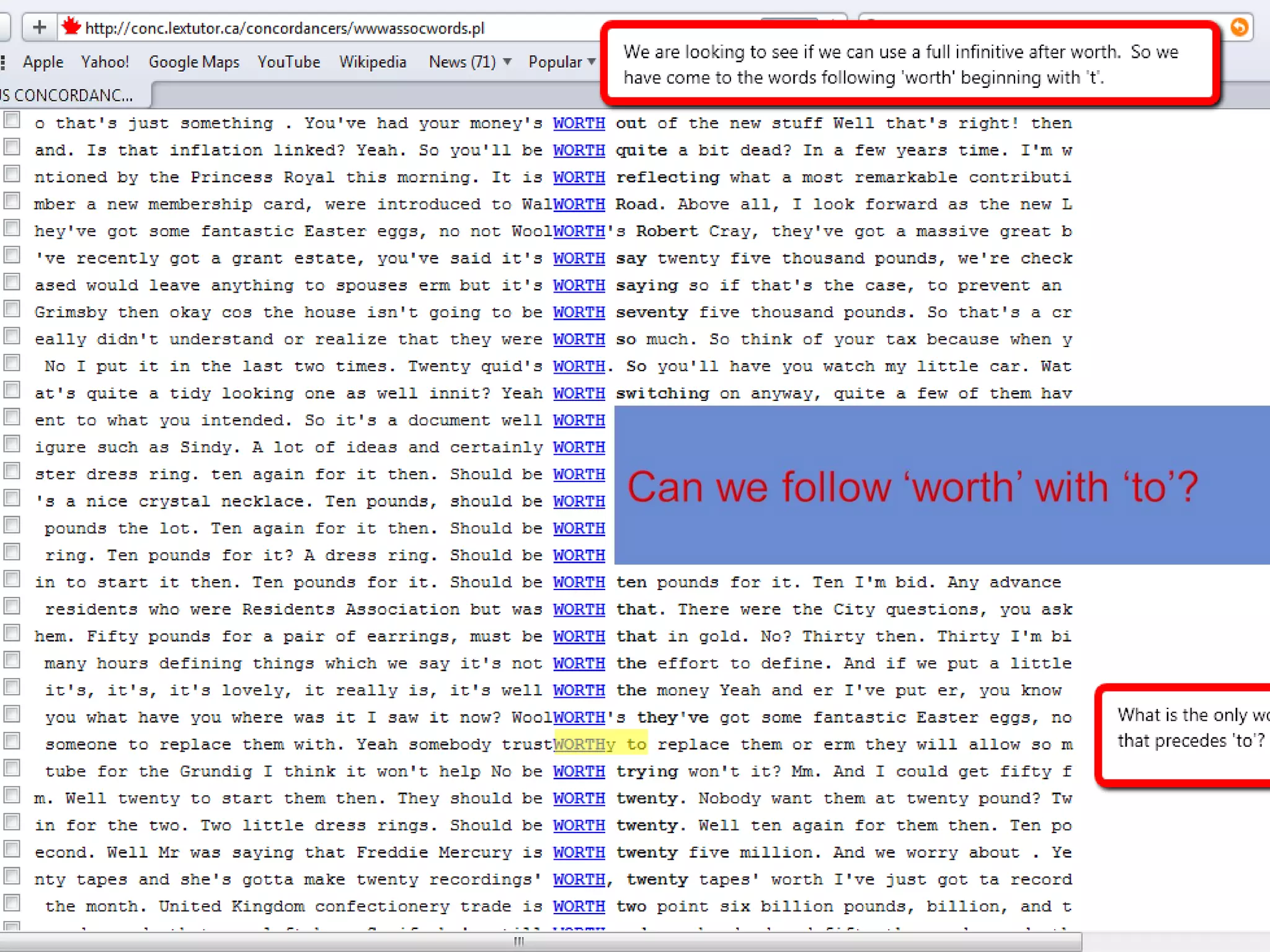This screenshot has height=952, width=1270.
Task: Open the Wikipedia bookmark
Action: click(372, 62)
